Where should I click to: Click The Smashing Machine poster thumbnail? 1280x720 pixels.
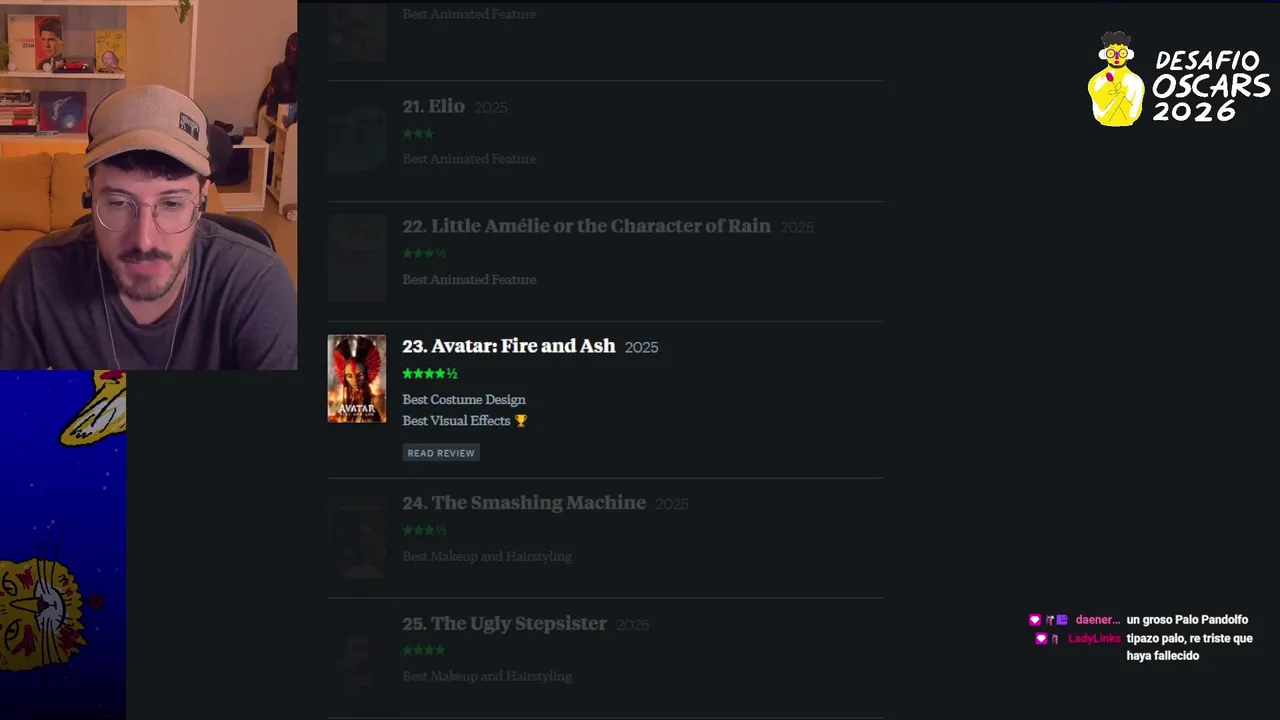357,535
